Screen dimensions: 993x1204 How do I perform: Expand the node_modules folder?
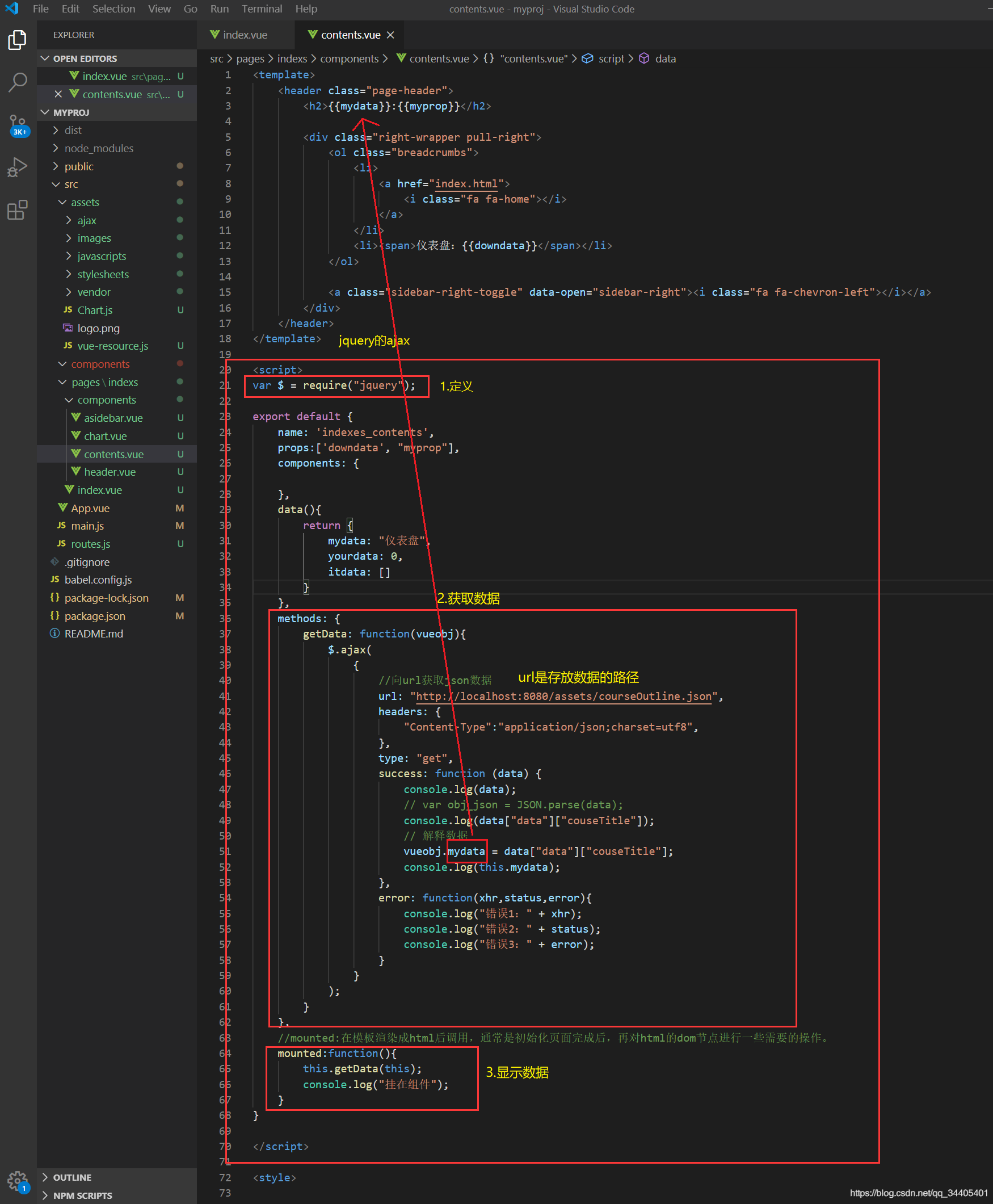pyautogui.click(x=56, y=148)
